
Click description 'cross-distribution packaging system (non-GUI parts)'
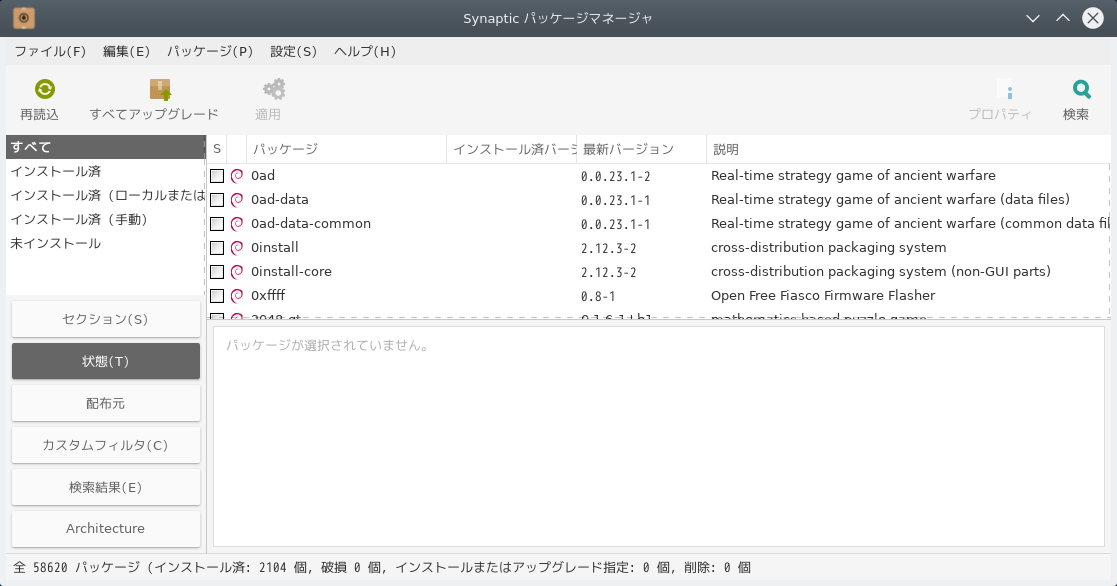click(x=880, y=271)
